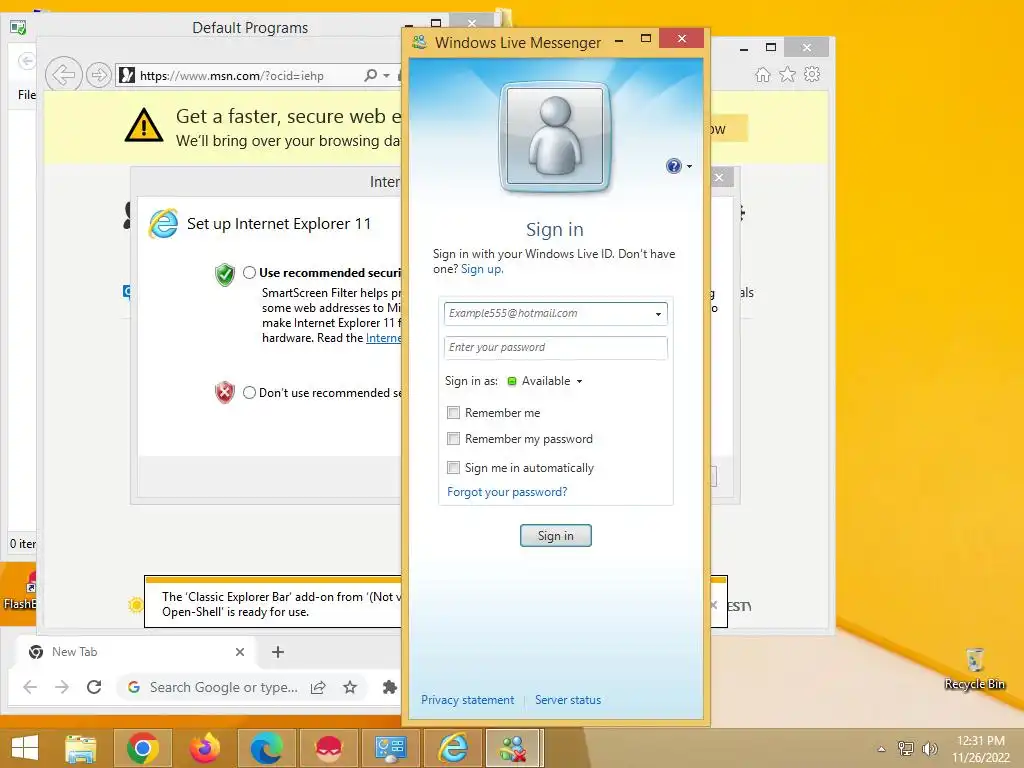This screenshot has height=768, width=1024.
Task: Go back in Internet Explorer
Action: [x=63, y=75]
